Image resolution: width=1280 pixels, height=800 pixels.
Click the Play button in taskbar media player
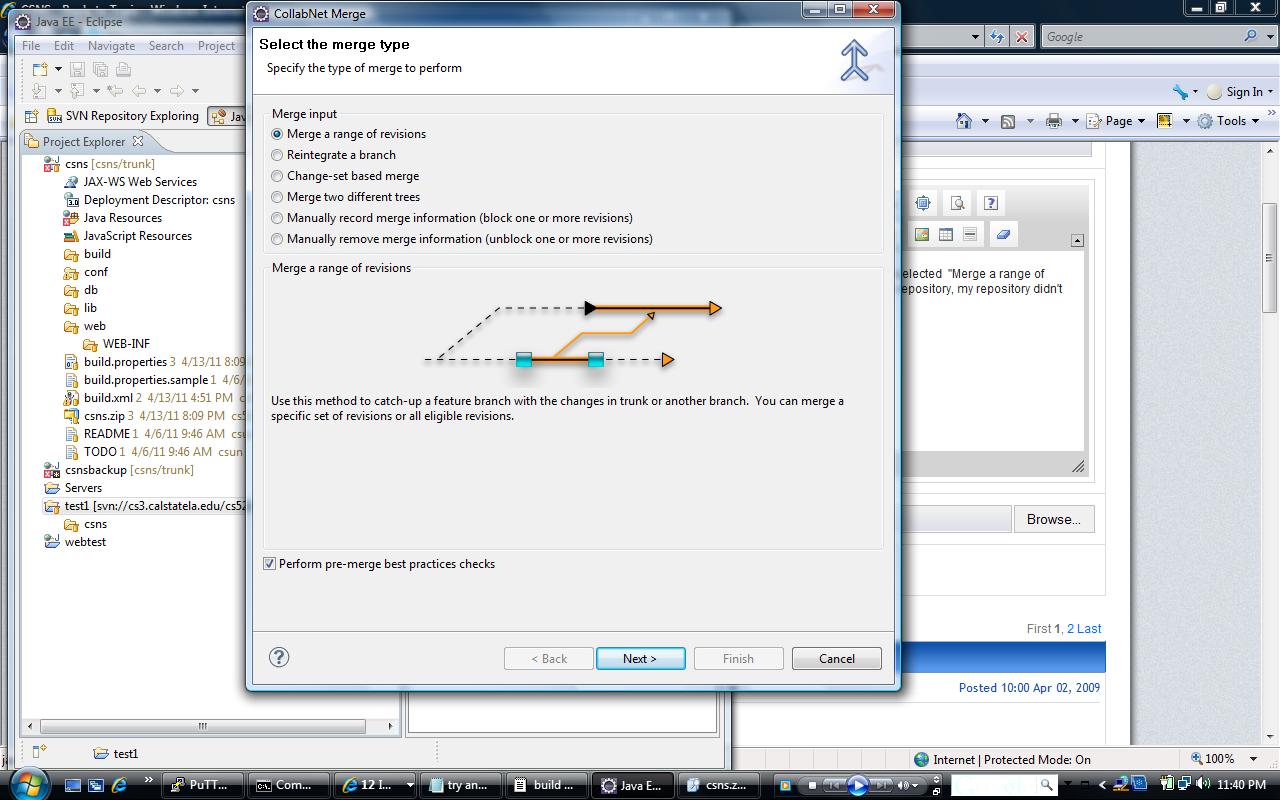point(856,785)
